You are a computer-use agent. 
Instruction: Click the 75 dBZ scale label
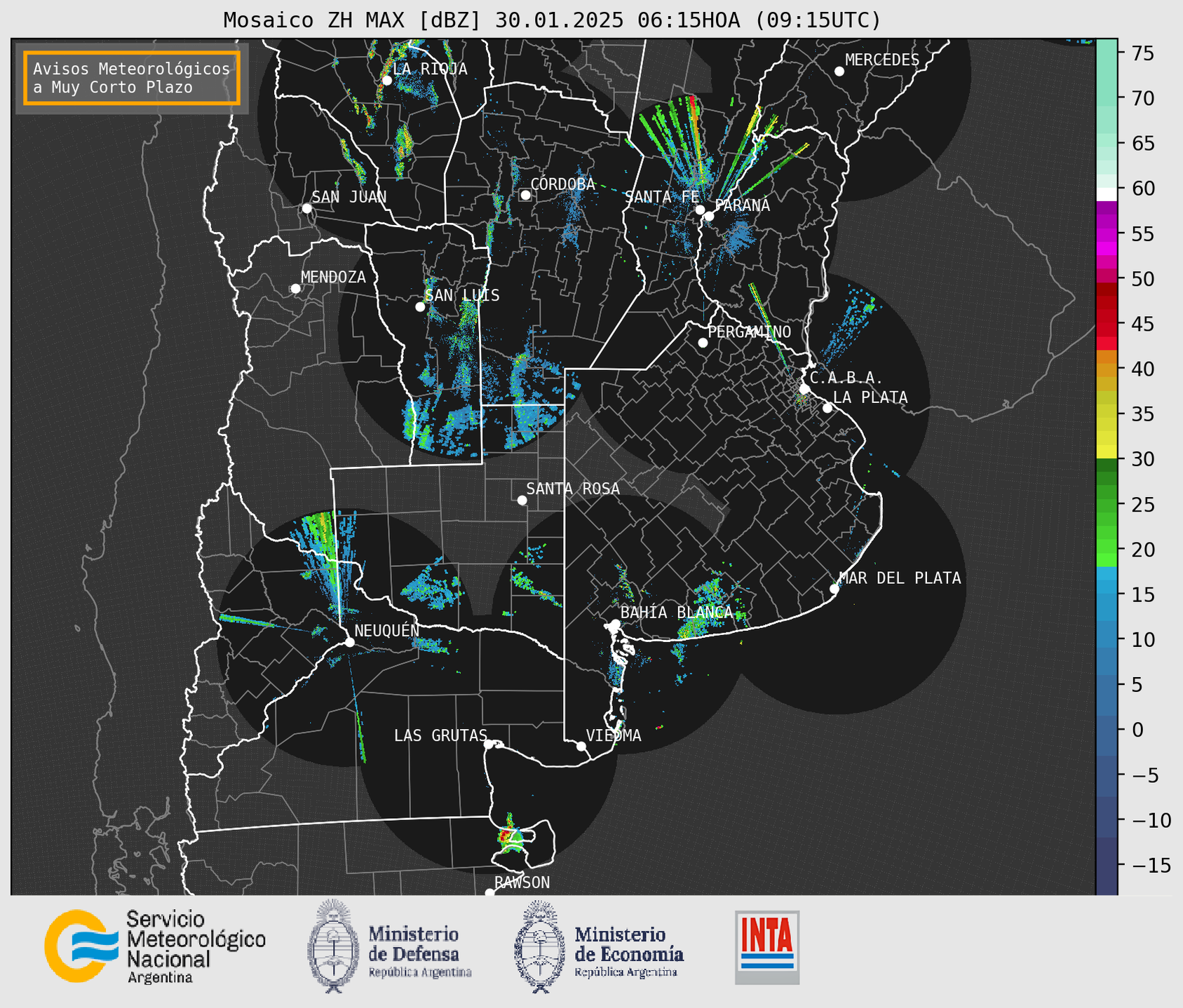click(x=1142, y=53)
